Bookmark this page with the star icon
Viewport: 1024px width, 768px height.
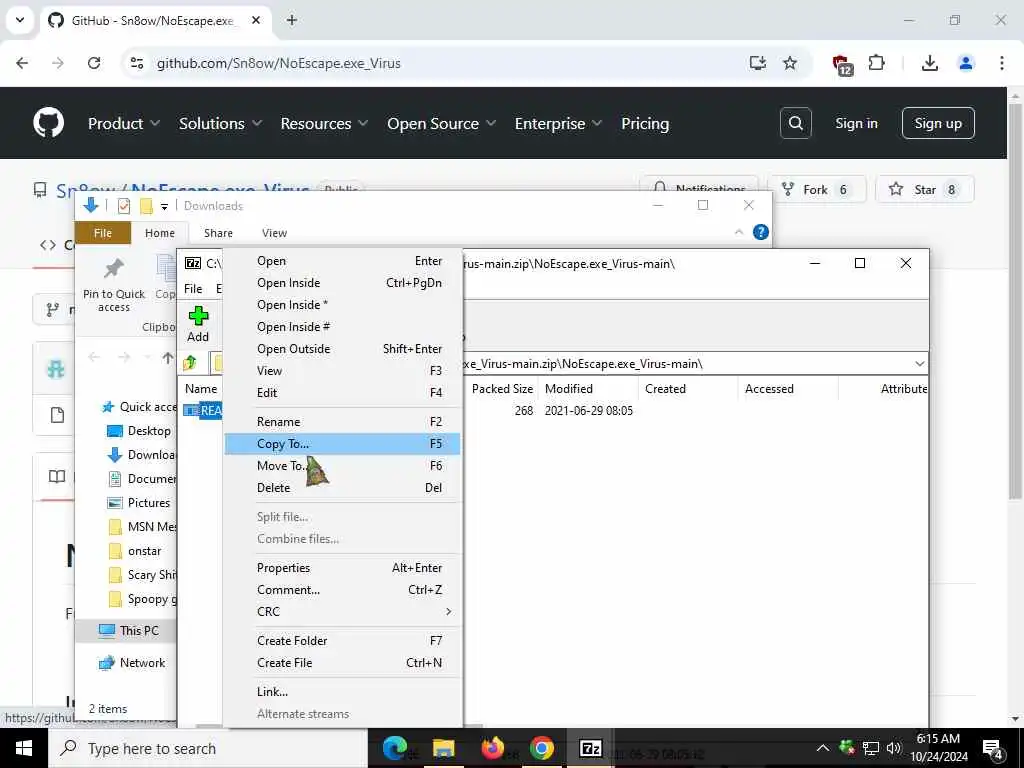(790, 63)
